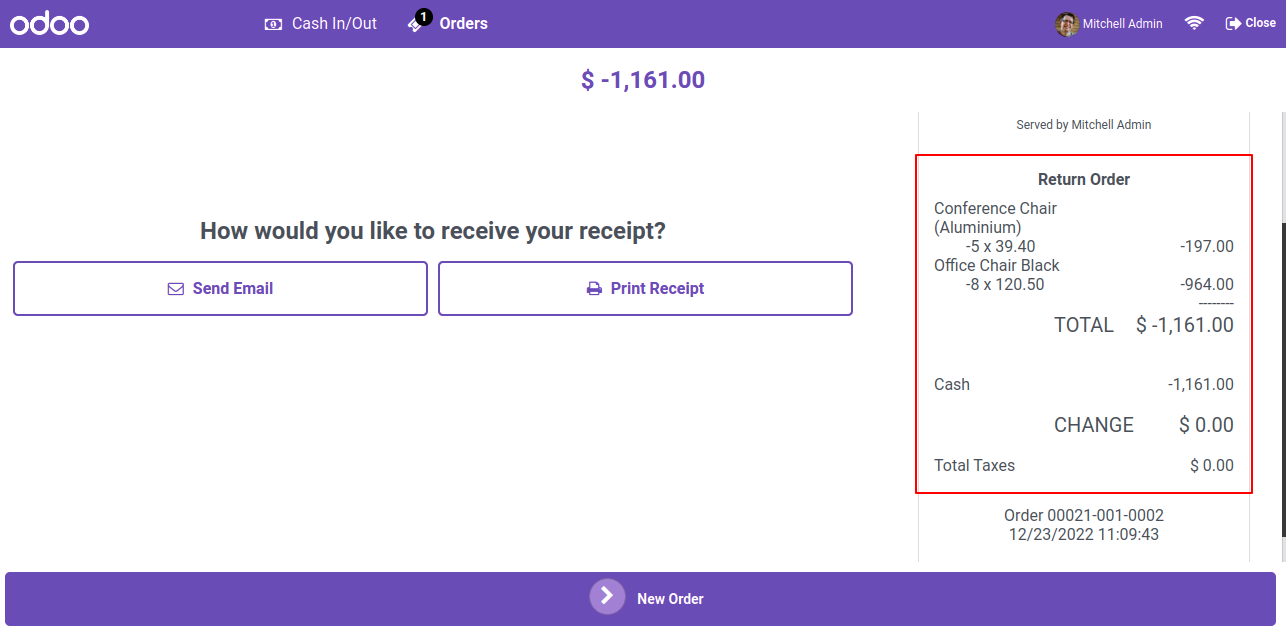Screen dimensions: 1286x636
Task: Click the envelope icon on Send Email
Action: click(176, 289)
